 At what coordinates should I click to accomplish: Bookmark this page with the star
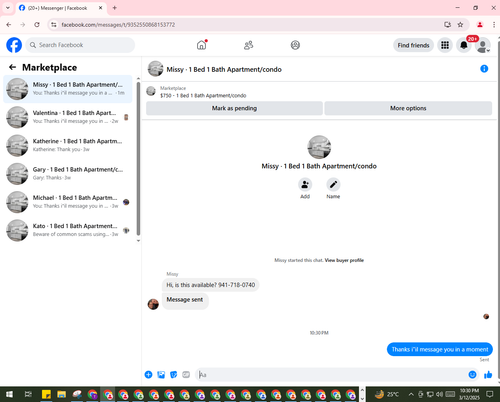click(x=460, y=25)
